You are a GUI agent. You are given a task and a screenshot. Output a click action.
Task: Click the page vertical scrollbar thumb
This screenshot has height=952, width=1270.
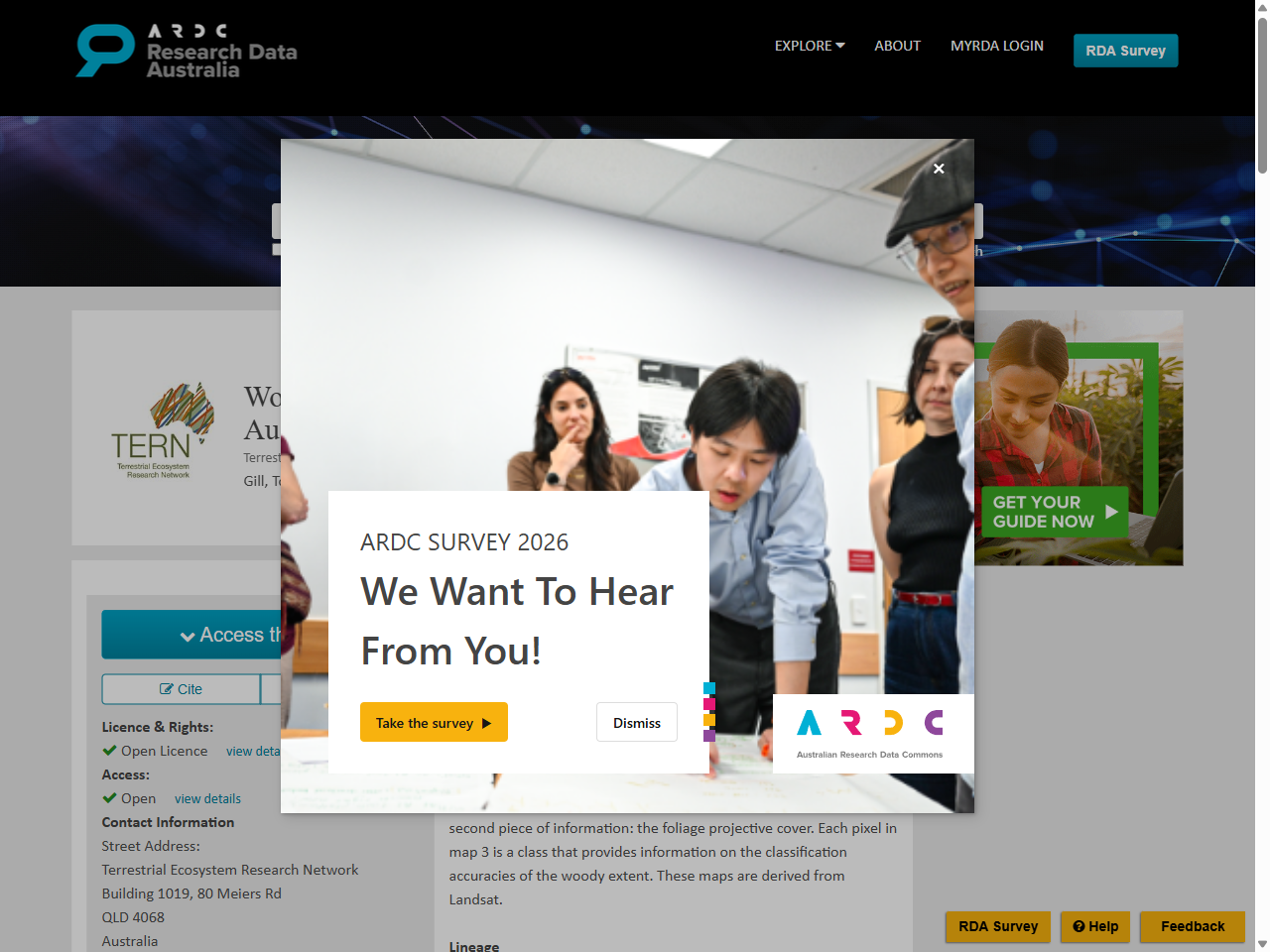[x=1262, y=94]
